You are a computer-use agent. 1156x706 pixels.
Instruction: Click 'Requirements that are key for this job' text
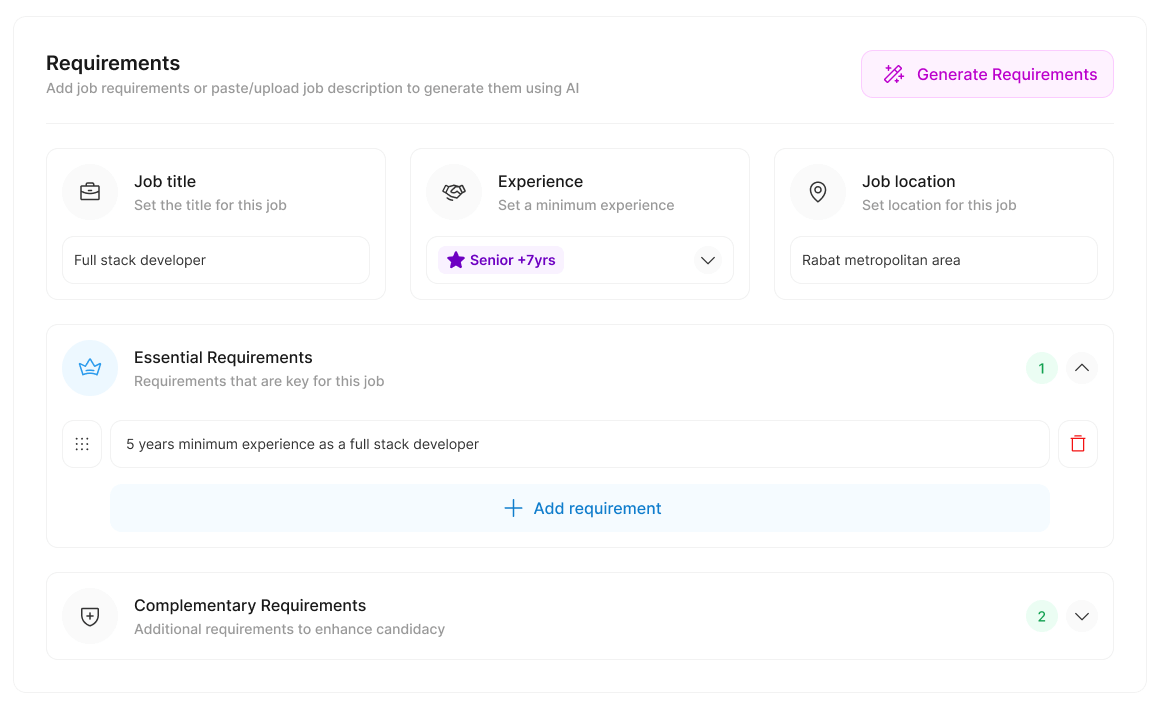point(259,382)
